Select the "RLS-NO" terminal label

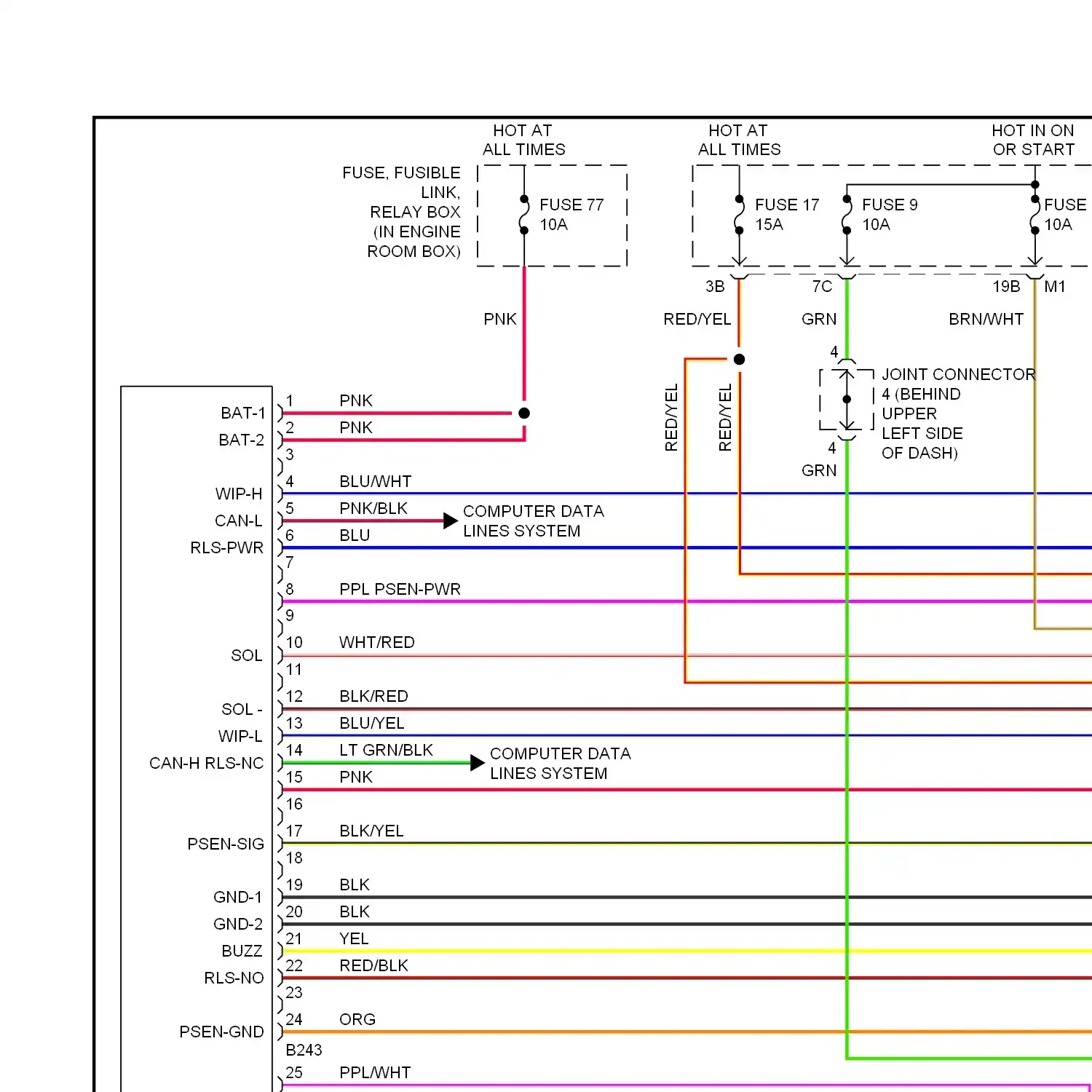tap(234, 978)
